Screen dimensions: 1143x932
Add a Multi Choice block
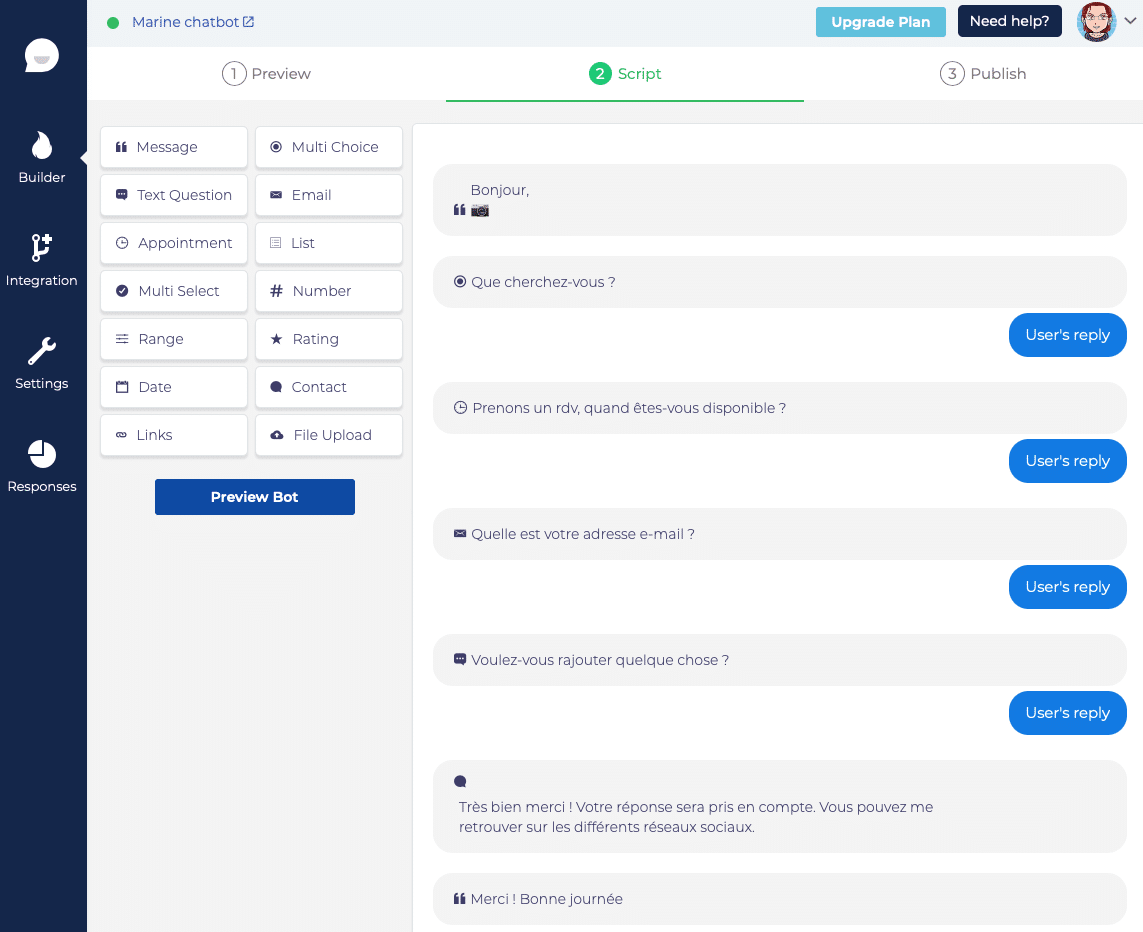point(329,147)
